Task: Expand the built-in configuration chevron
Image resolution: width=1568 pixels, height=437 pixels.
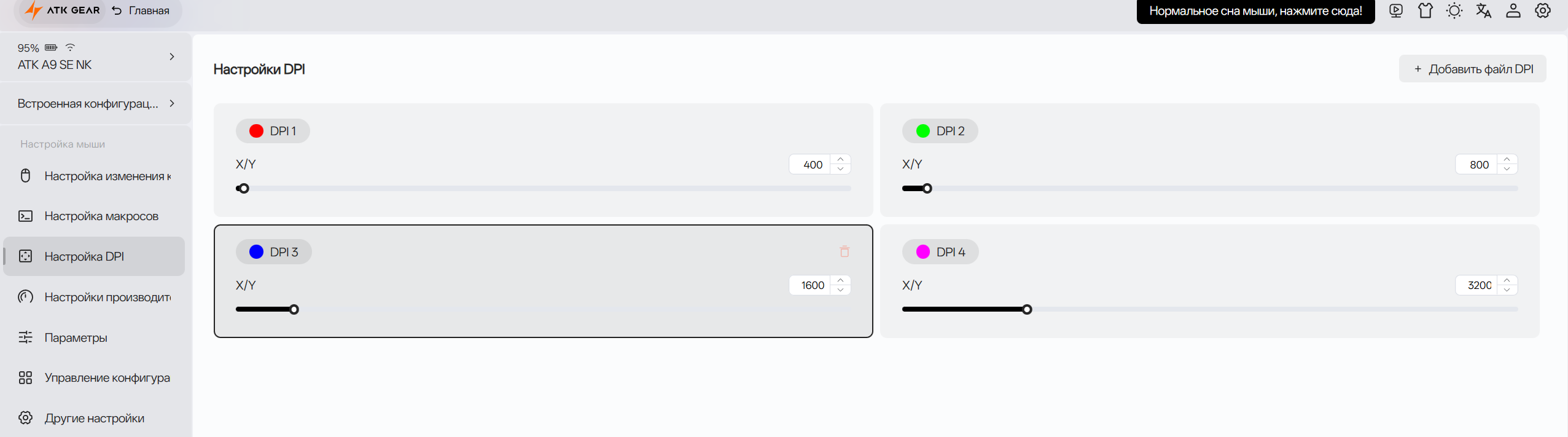Action: 172,103
